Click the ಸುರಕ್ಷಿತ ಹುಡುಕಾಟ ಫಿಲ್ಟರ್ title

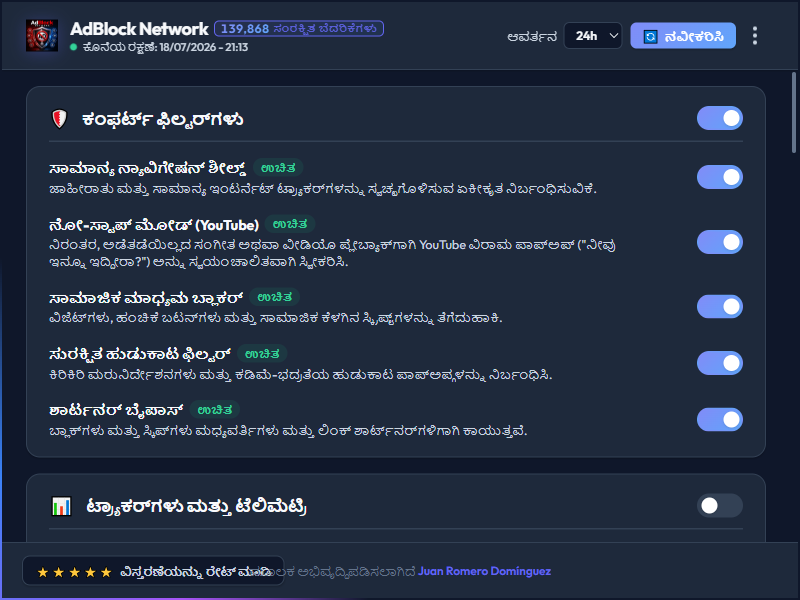tap(140, 354)
